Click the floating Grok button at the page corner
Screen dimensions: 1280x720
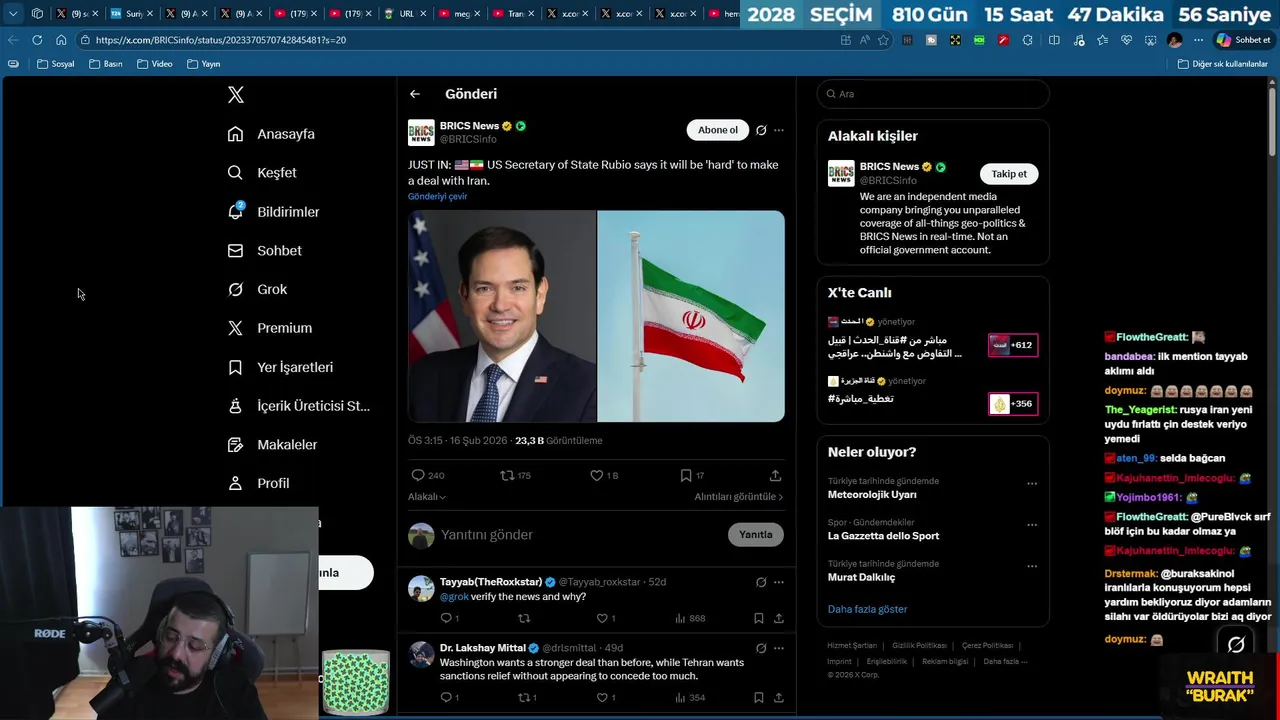(x=1236, y=645)
